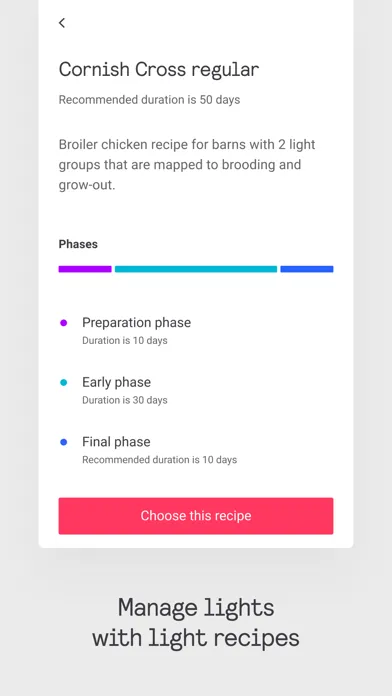
Task: Click the purple Preparation phase dot
Action: [x=63, y=323]
